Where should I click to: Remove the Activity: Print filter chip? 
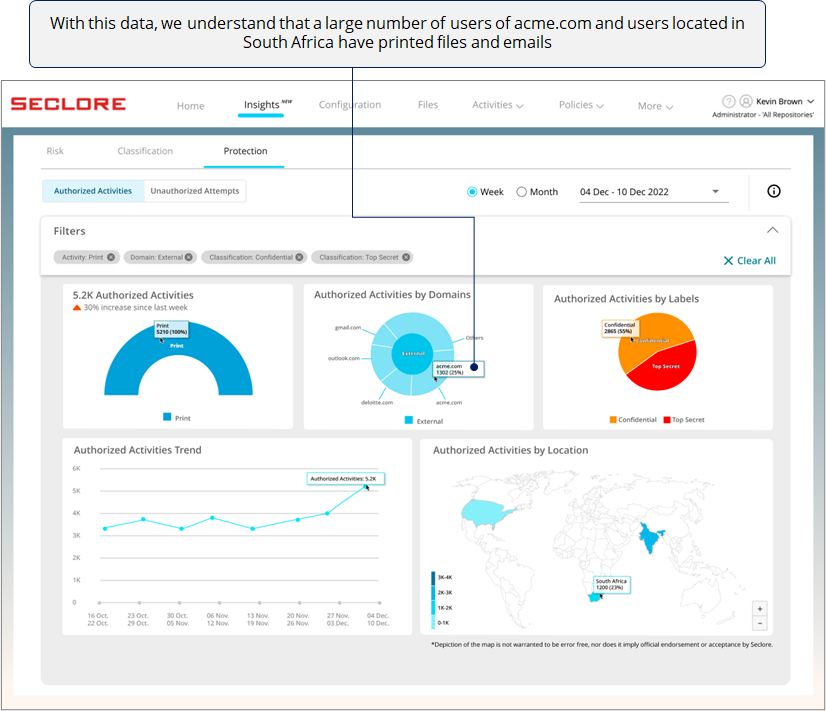[111, 258]
